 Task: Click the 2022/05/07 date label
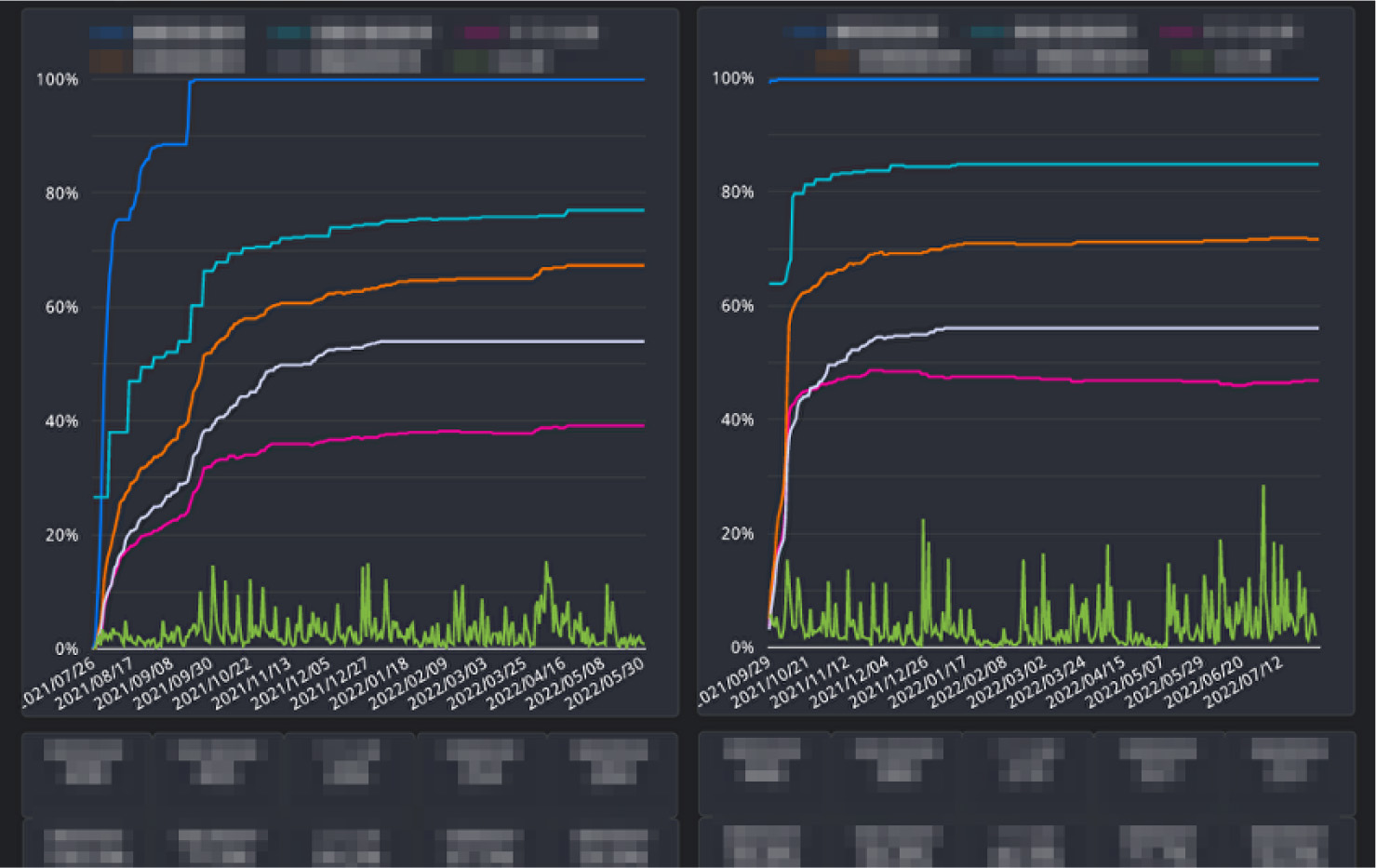pyautogui.click(x=1124, y=683)
